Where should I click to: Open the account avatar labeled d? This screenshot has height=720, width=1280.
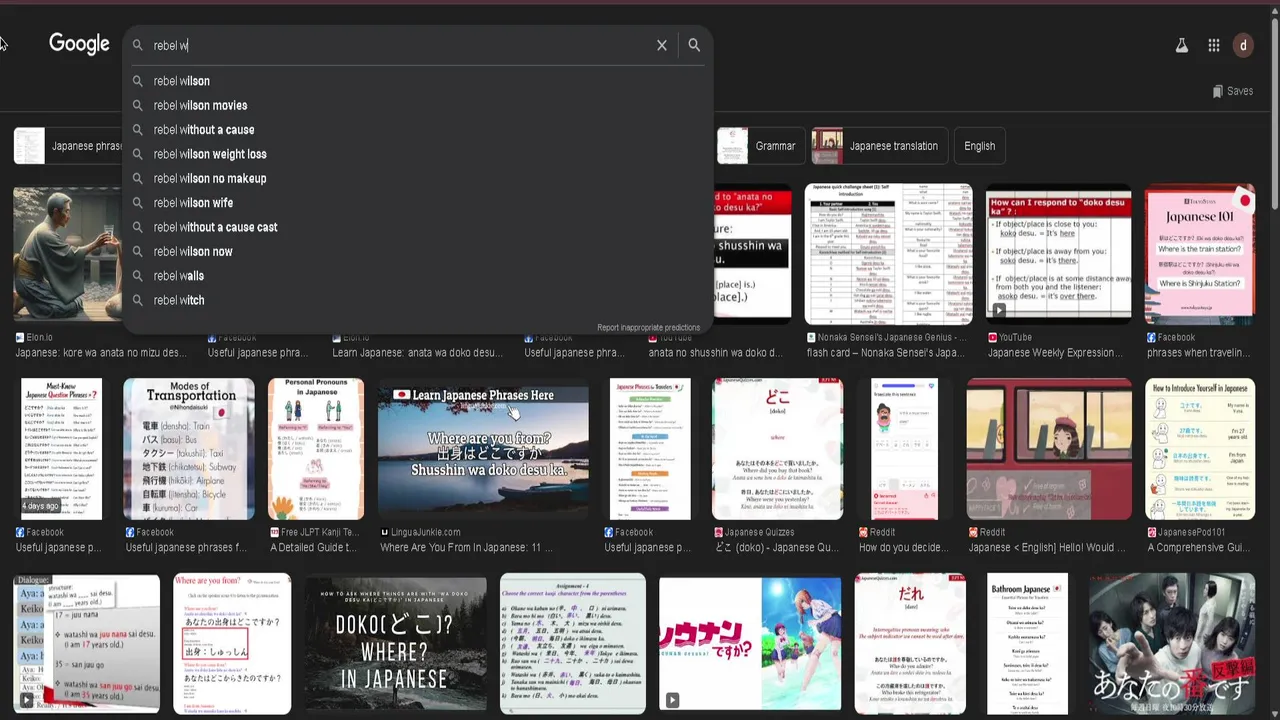(1243, 45)
